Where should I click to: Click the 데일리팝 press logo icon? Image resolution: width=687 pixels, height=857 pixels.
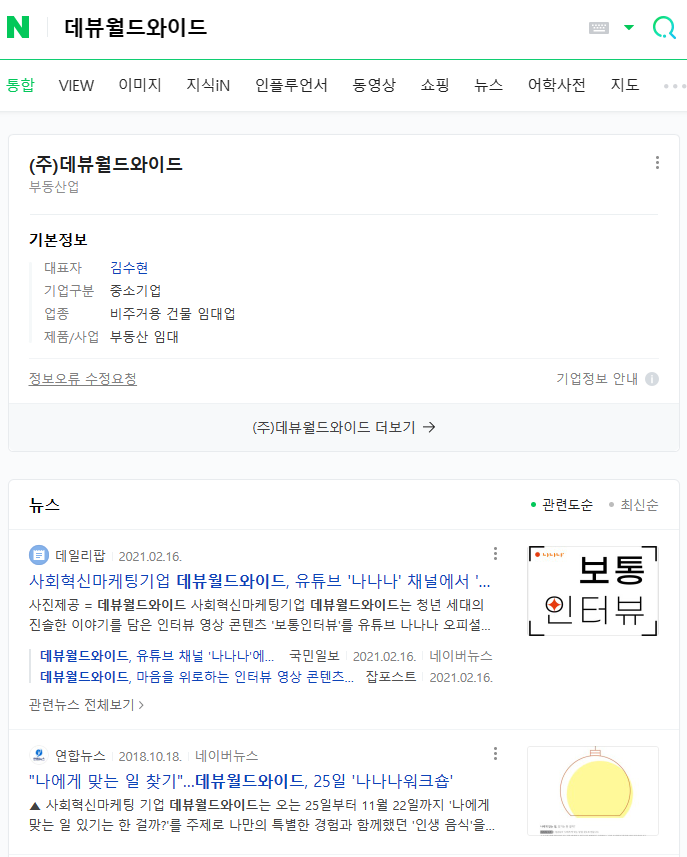[39, 555]
